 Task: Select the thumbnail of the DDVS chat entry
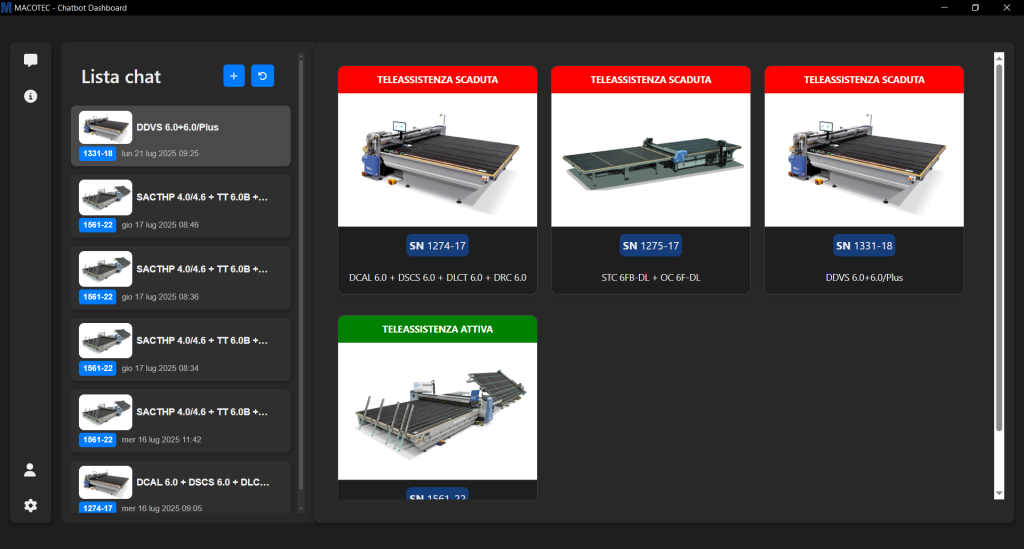pyautogui.click(x=105, y=127)
